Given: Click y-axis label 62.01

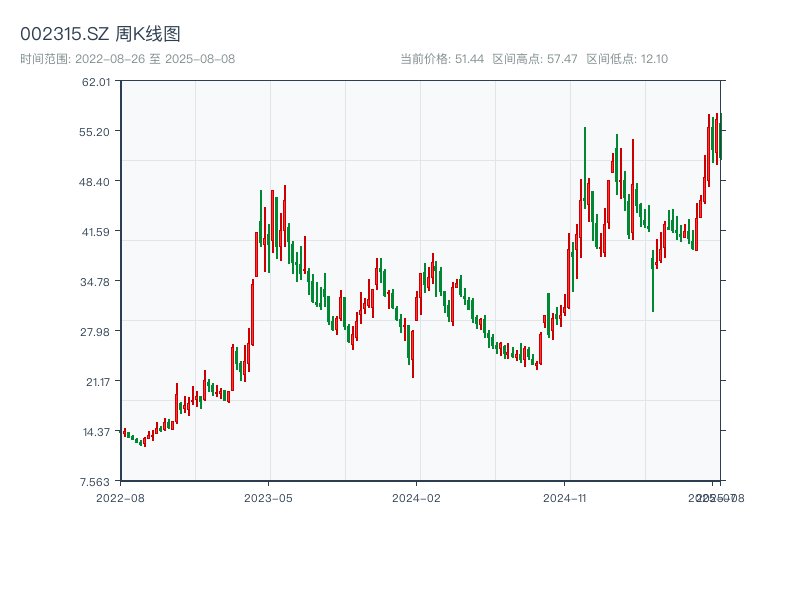Looking at the screenshot, I should pyautogui.click(x=96, y=82).
